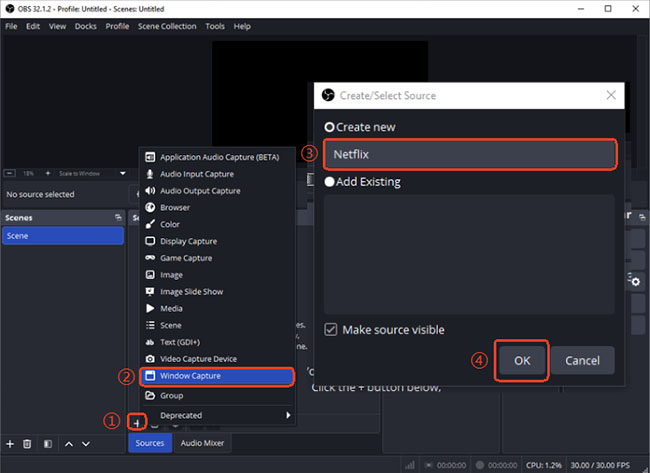The image size is (650, 473).
Task: Click the Add Existing sources list box
Action: pos(469,255)
